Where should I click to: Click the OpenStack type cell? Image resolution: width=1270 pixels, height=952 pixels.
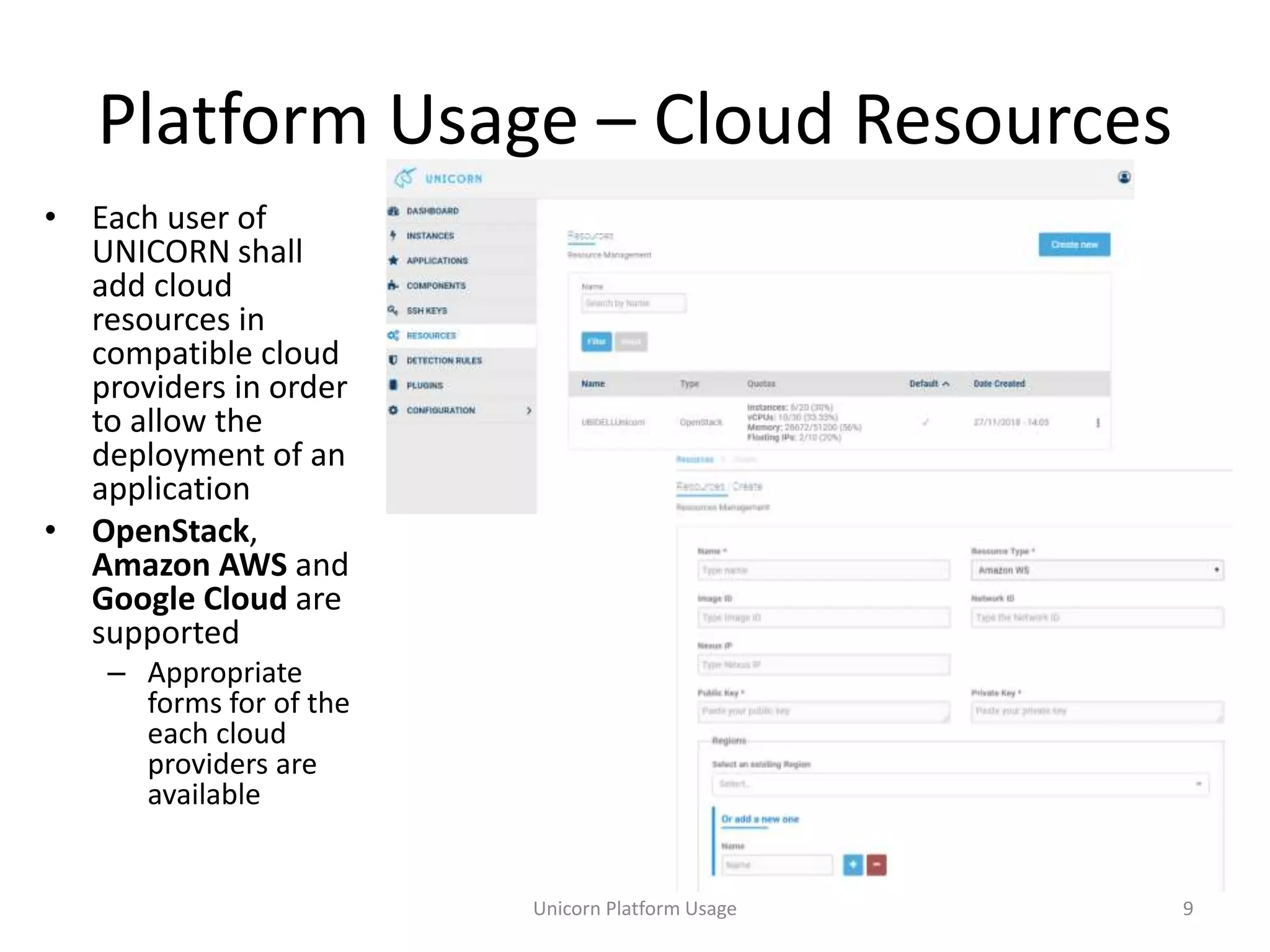pyautogui.click(x=701, y=422)
